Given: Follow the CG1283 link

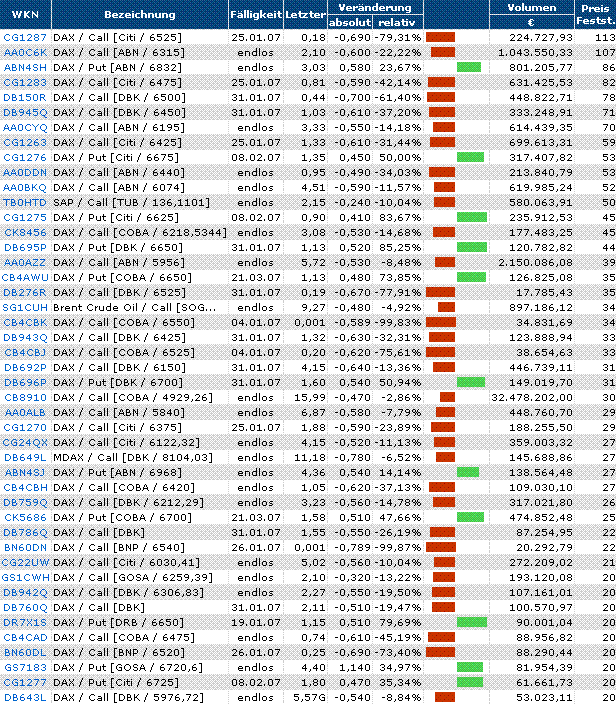Looking at the screenshot, I should [25, 83].
